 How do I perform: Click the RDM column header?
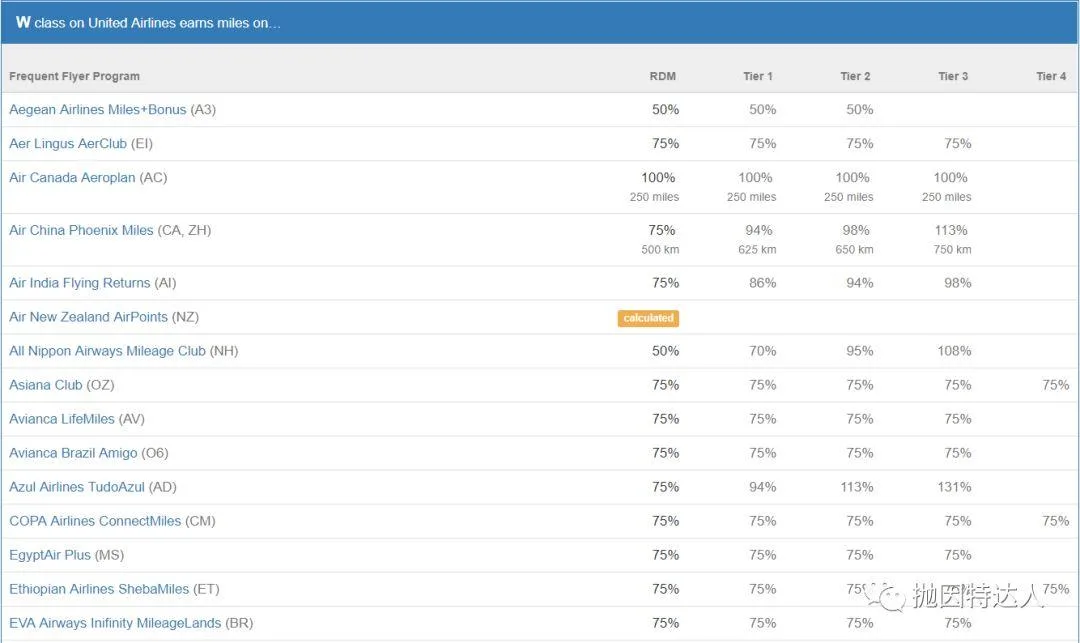(663, 76)
